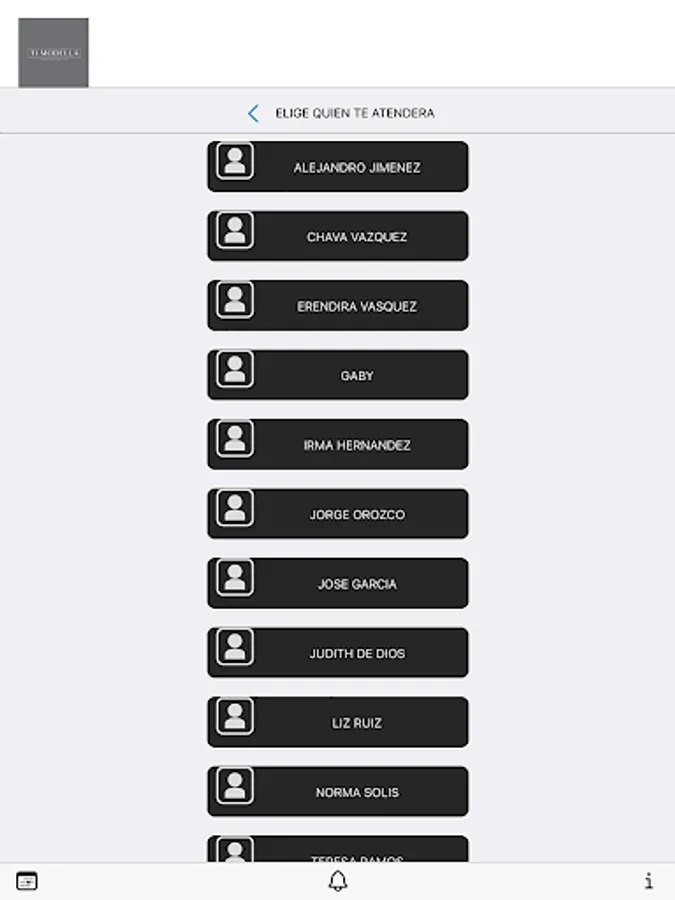Select the Gaby button label
Viewport: 675px width, 900px height.
[356, 375]
